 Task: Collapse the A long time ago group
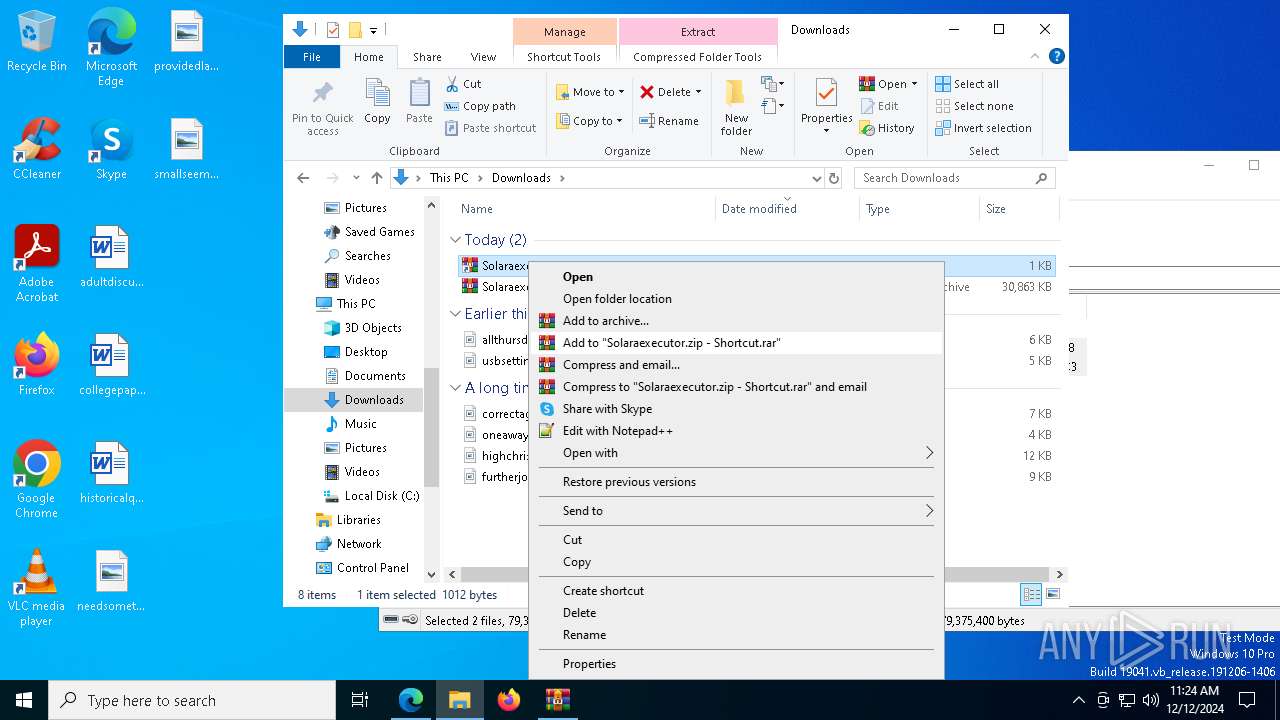tap(455, 387)
